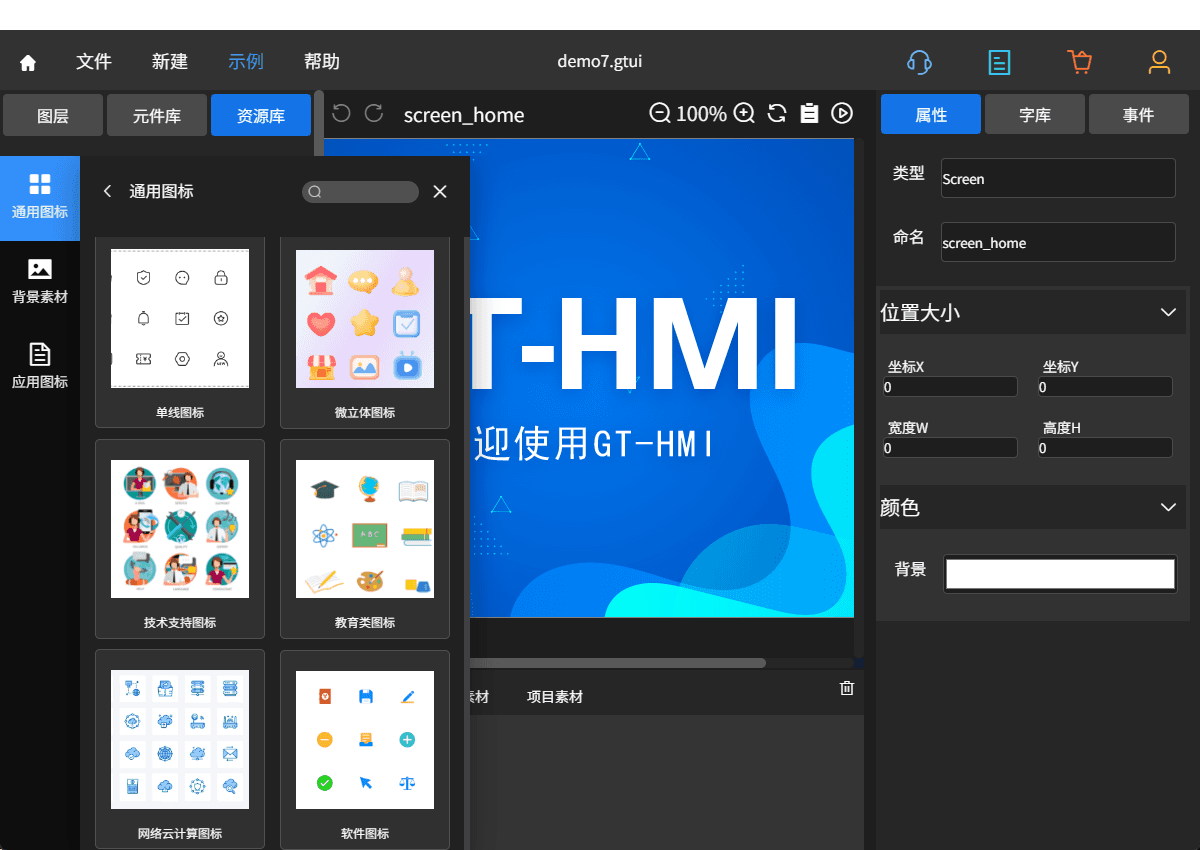Open the 项目素材 tab

(x=555, y=697)
